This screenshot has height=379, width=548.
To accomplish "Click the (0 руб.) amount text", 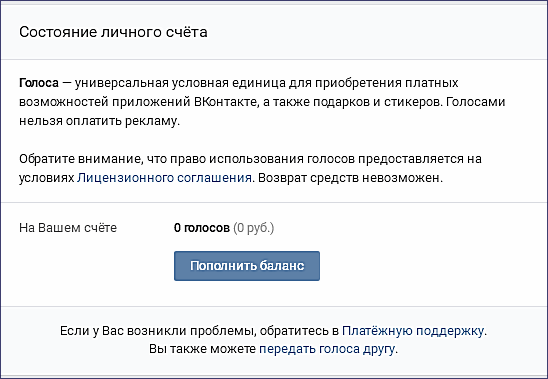I will pyautogui.click(x=254, y=228).
